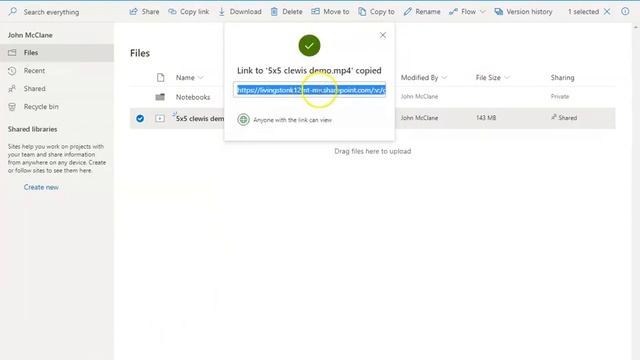Click John McClane in demo file row

coord(419,118)
